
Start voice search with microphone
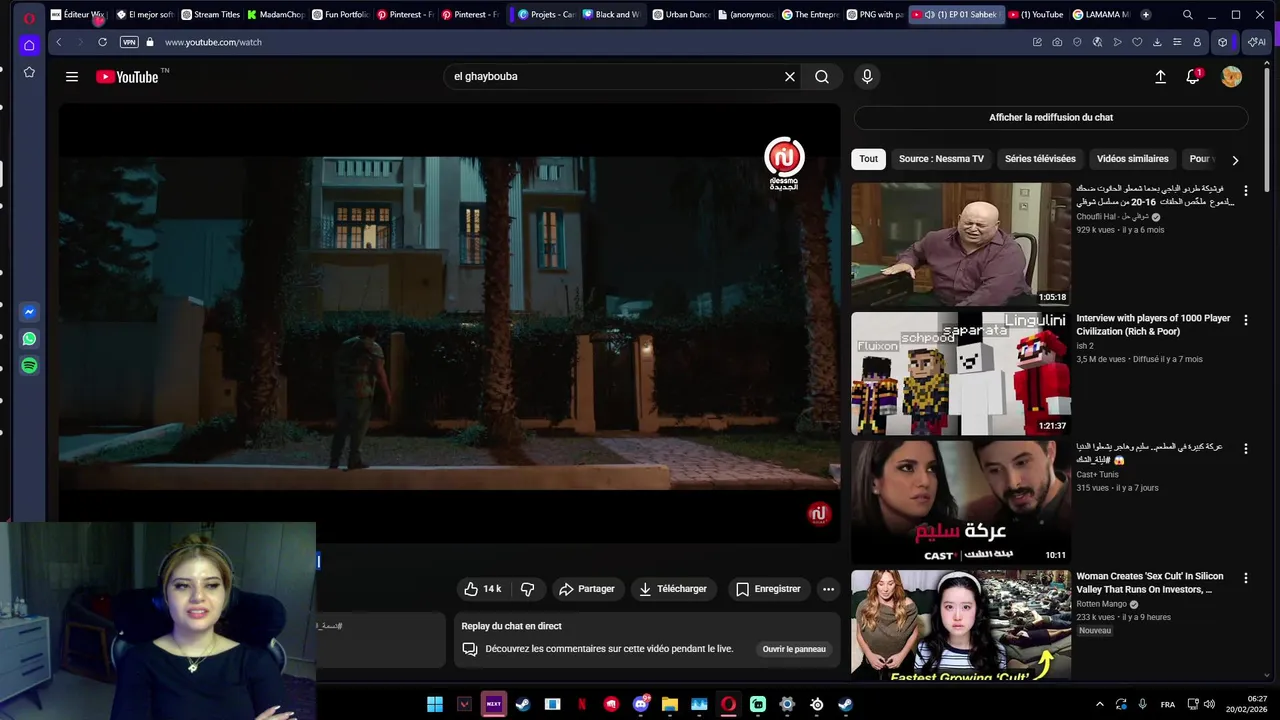867,76
